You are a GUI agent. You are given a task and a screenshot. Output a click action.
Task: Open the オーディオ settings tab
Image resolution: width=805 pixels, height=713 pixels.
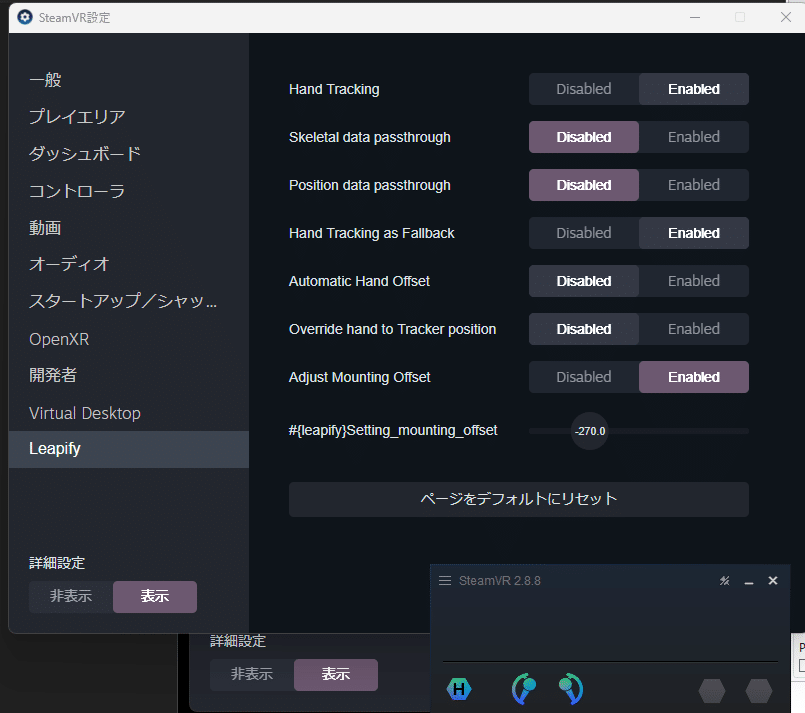tap(129, 264)
